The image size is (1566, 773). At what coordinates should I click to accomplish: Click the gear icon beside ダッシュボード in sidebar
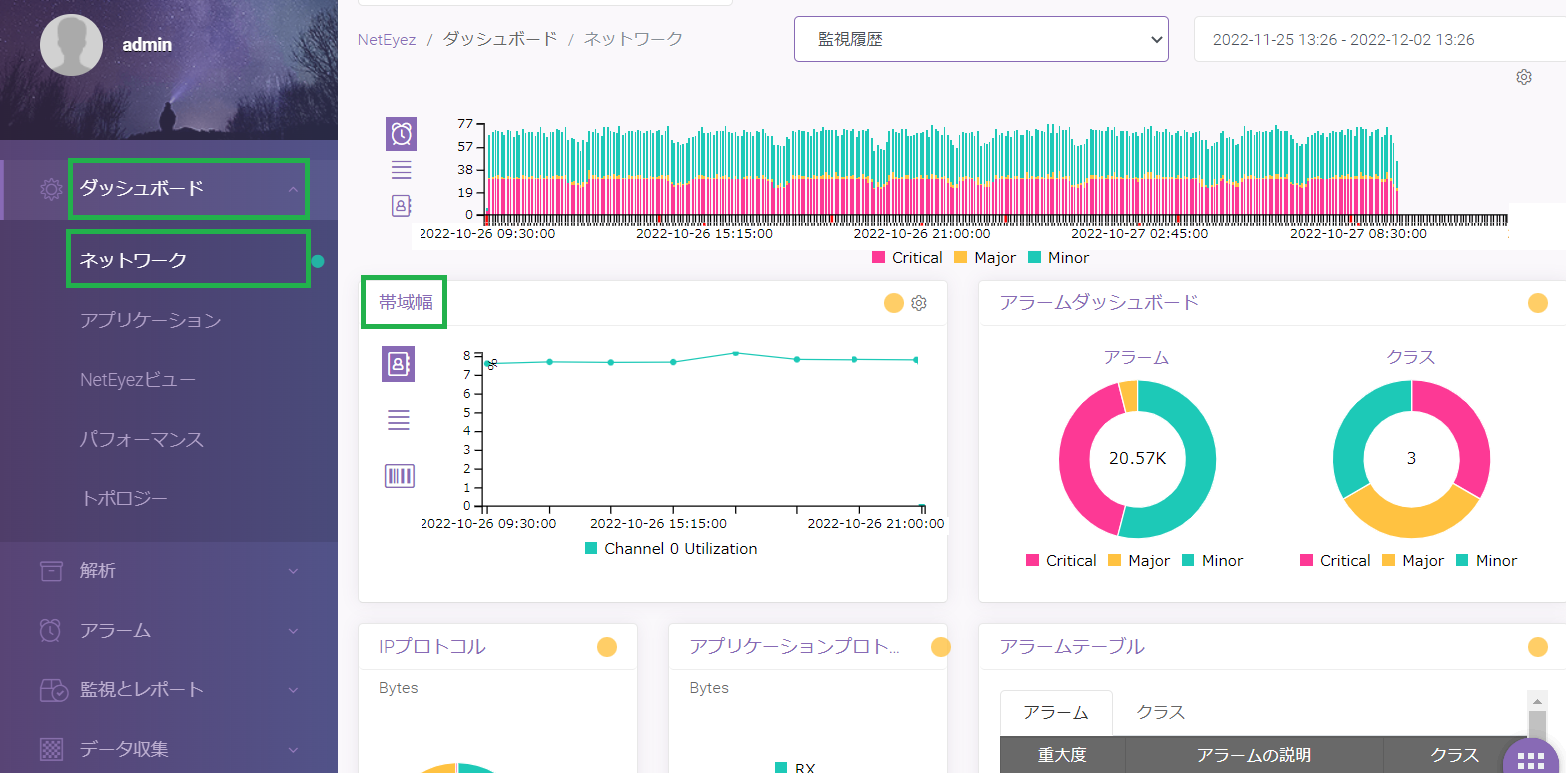[50, 189]
